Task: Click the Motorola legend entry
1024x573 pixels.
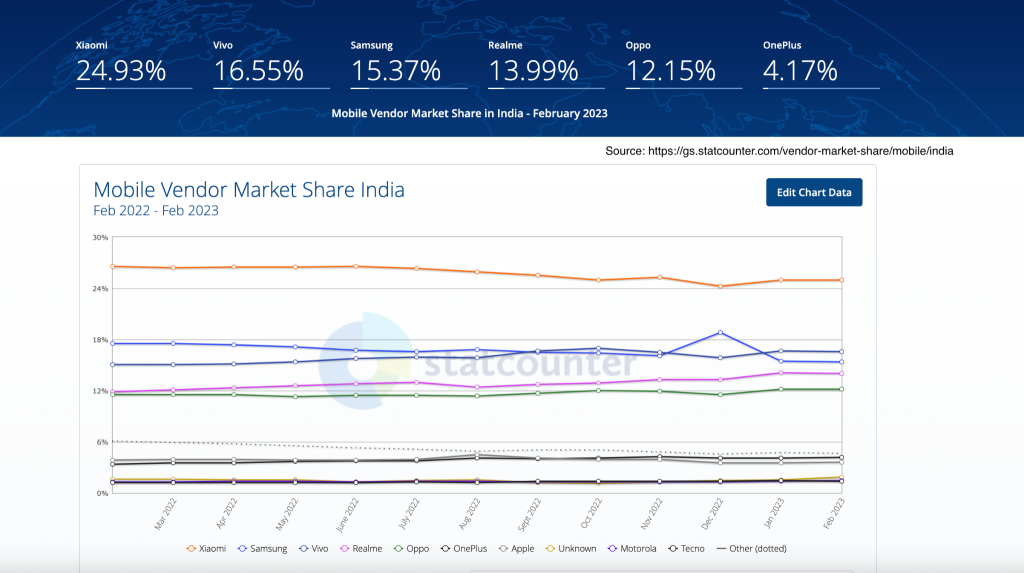Action: pos(632,549)
